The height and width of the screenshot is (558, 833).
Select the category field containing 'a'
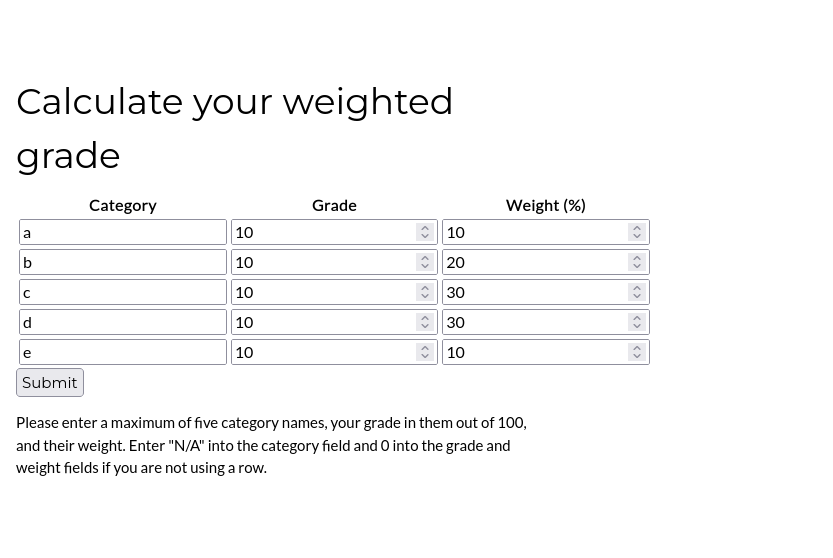point(123,232)
